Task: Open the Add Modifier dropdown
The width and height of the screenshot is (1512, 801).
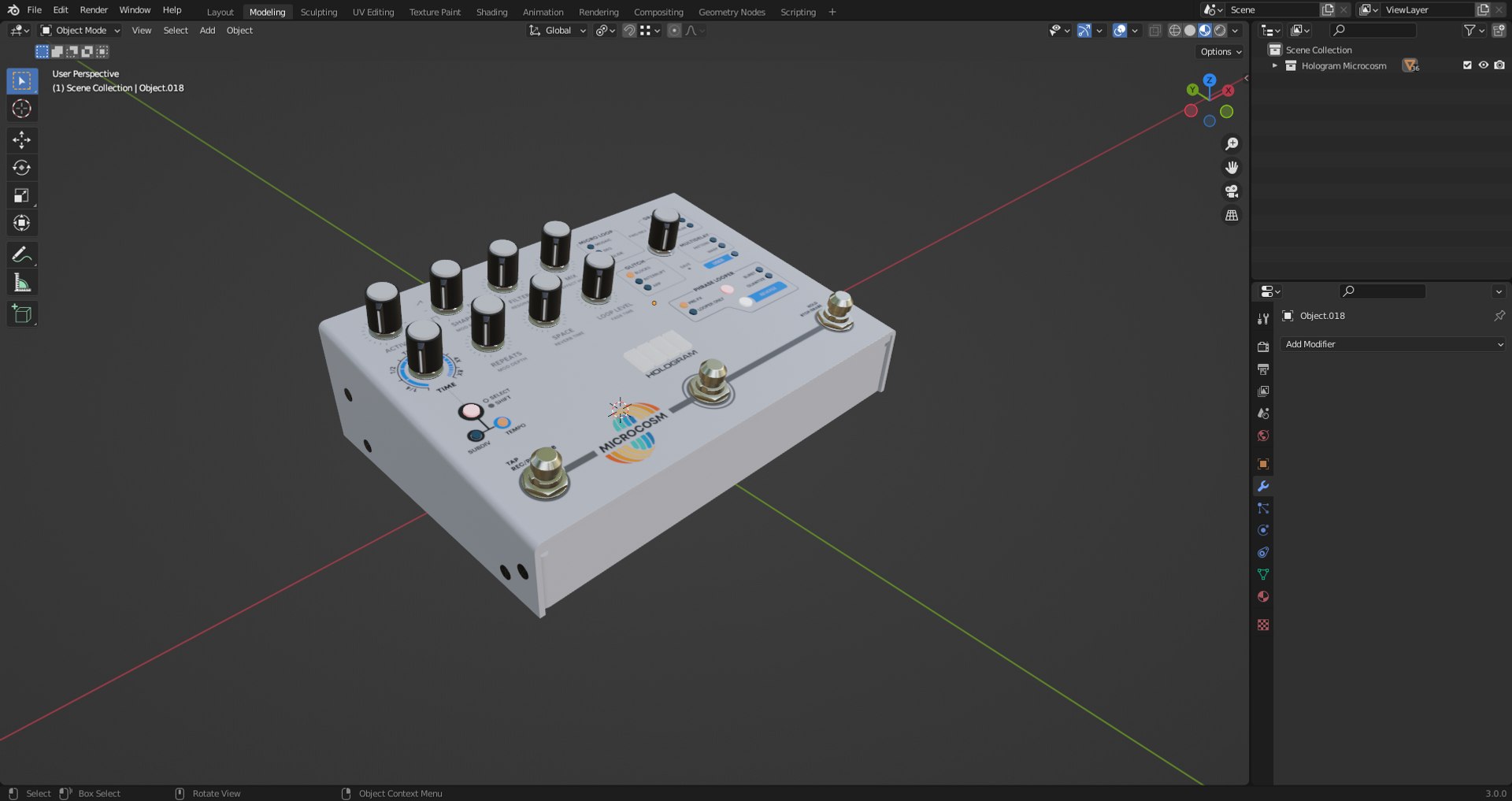Action: click(x=1394, y=344)
